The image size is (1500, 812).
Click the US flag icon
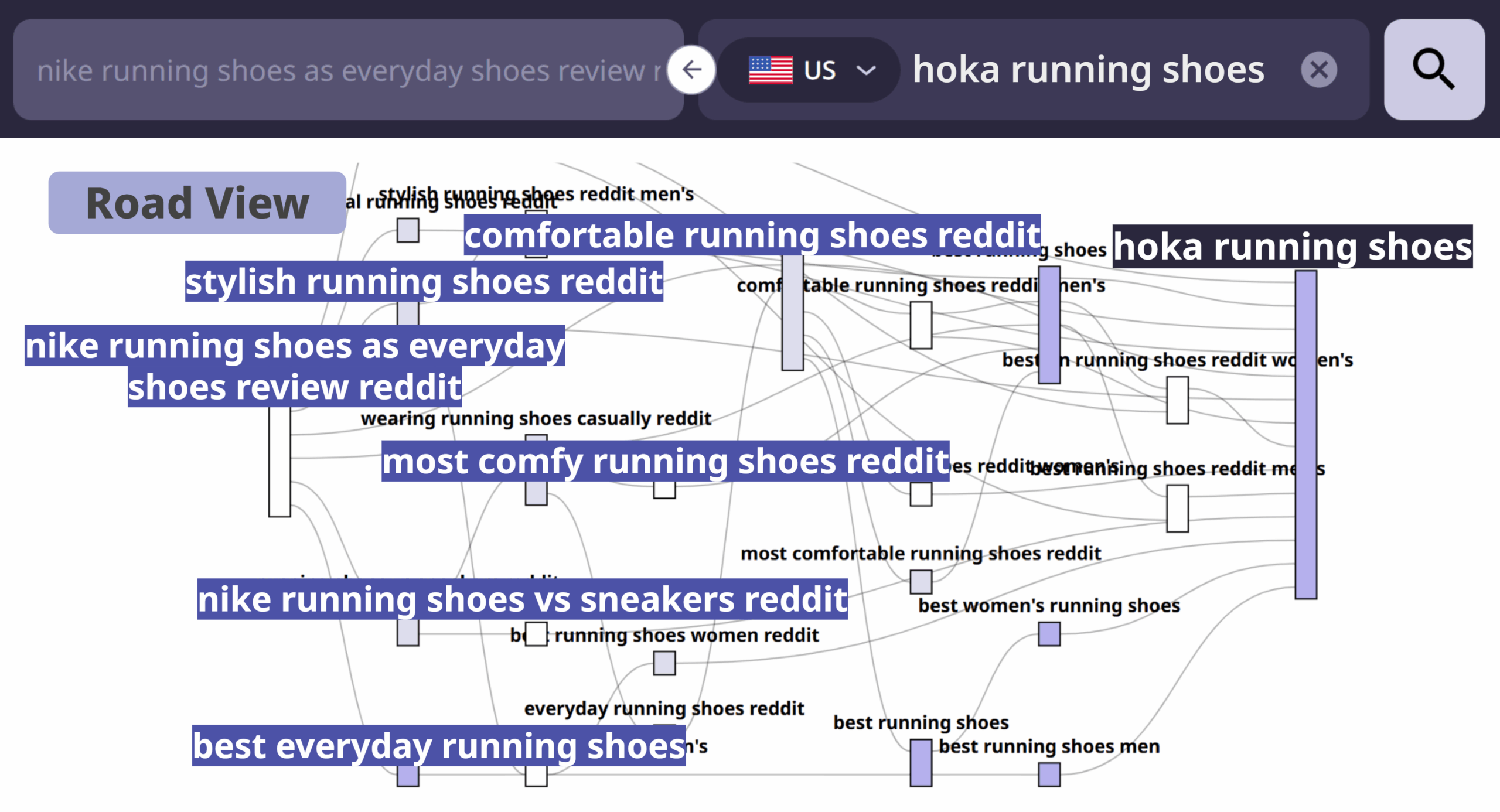click(771, 70)
